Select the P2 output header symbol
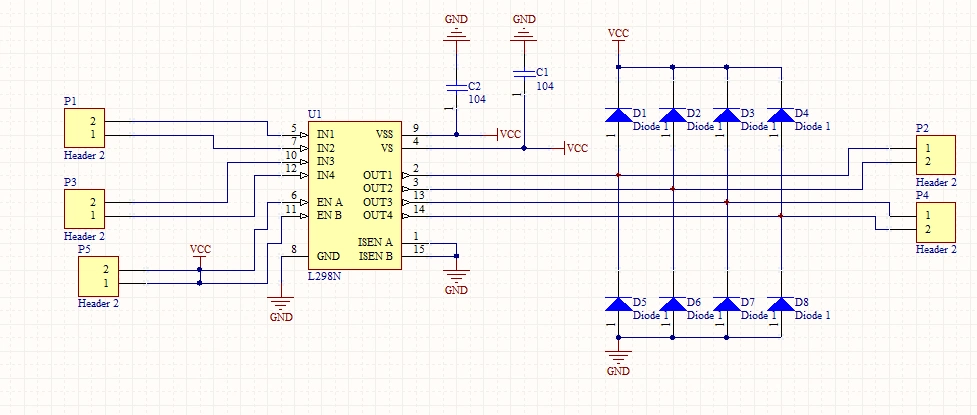The height and width of the screenshot is (415, 977). (928, 155)
